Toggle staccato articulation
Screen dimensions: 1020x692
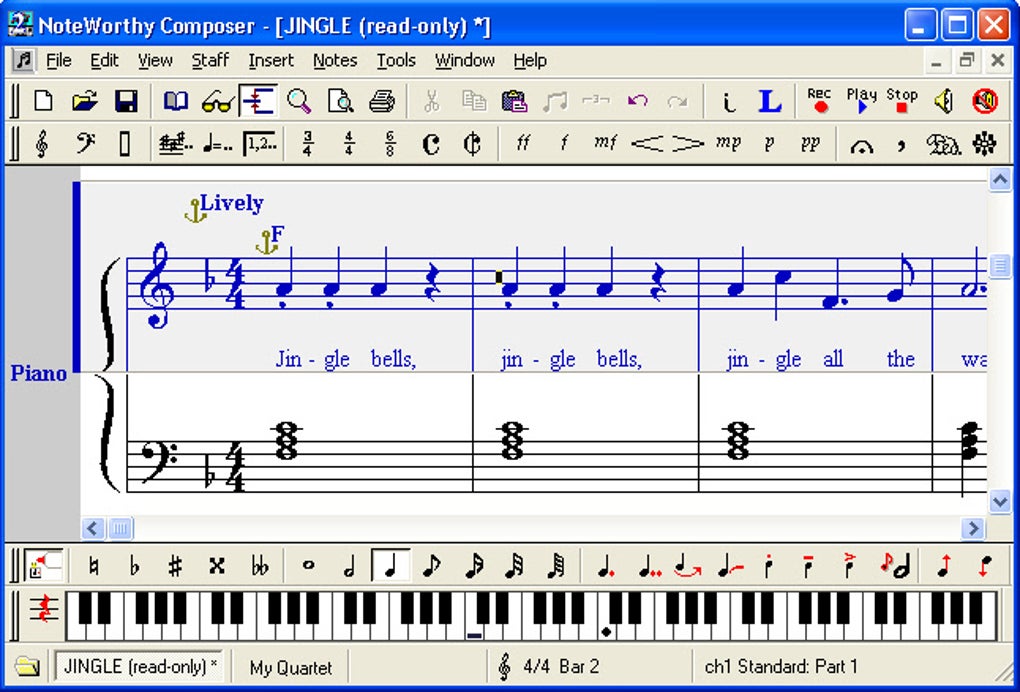coord(769,566)
